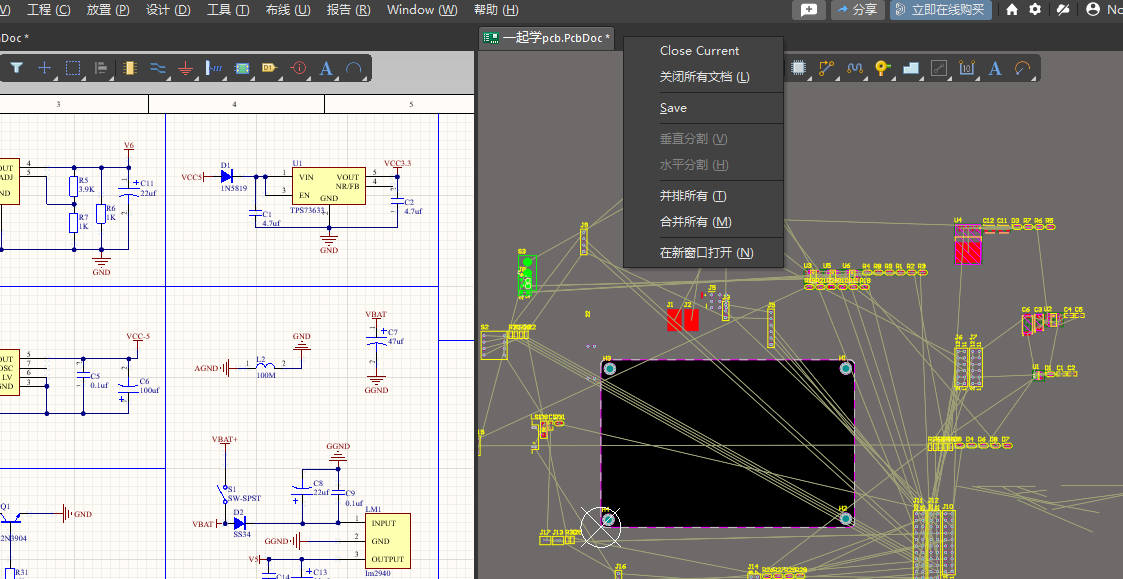The height and width of the screenshot is (579, 1123).
Task: Place a sheet symbol using green block icon
Action: tap(242, 68)
